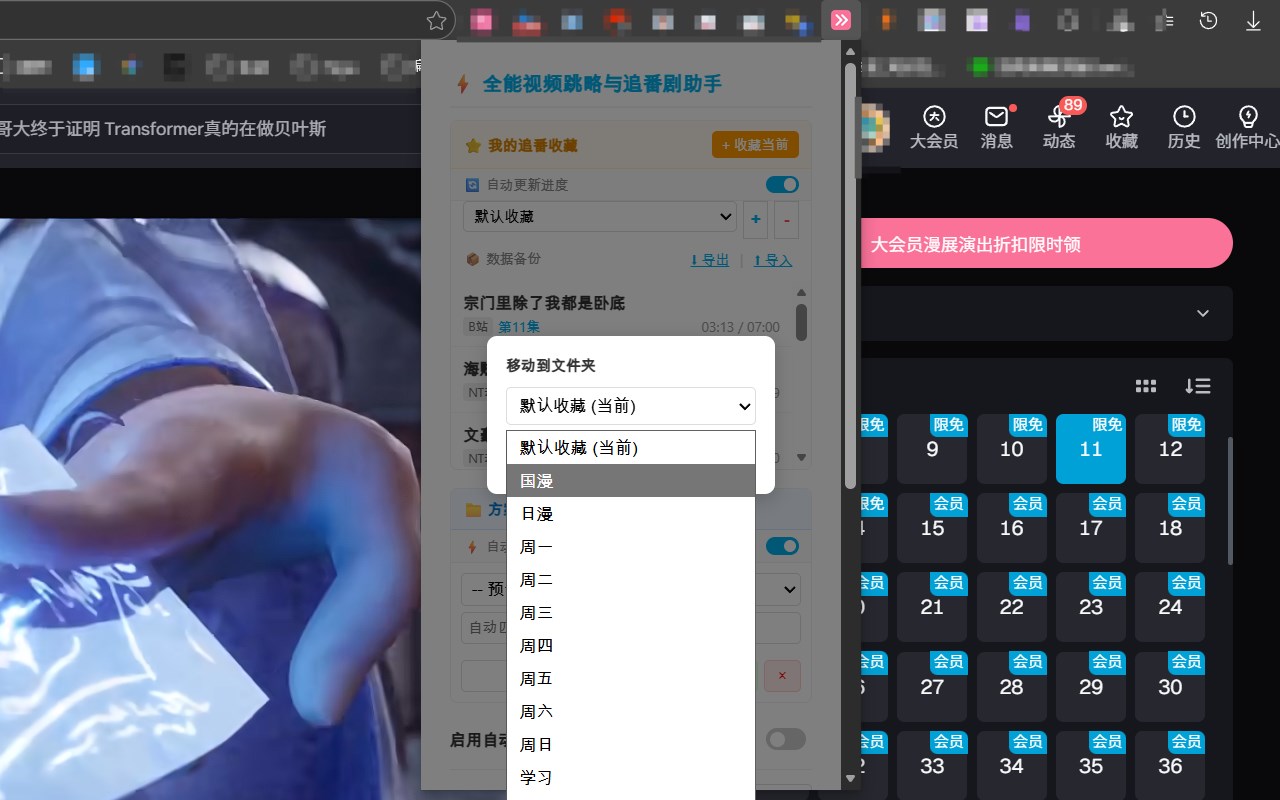Enable the 启用自动 switch
Viewport: 1280px width, 800px height.
tap(786, 740)
